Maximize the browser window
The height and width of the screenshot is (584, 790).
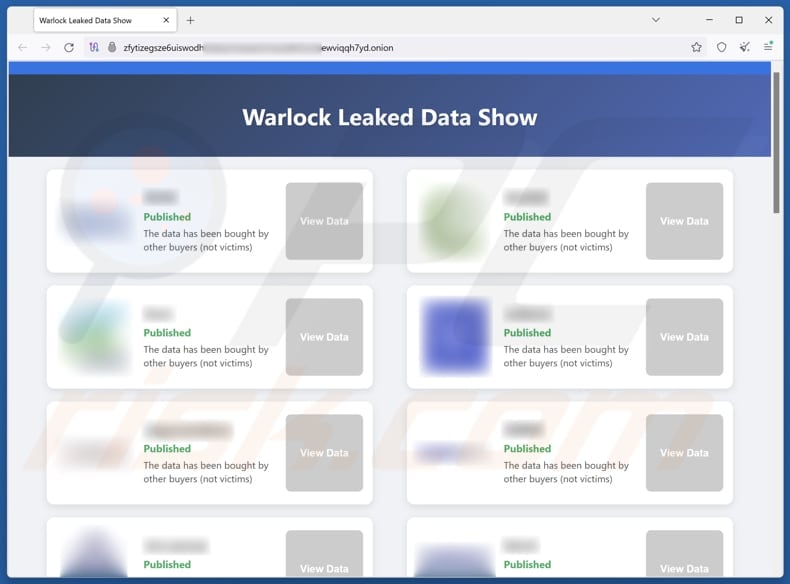pos(739,20)
